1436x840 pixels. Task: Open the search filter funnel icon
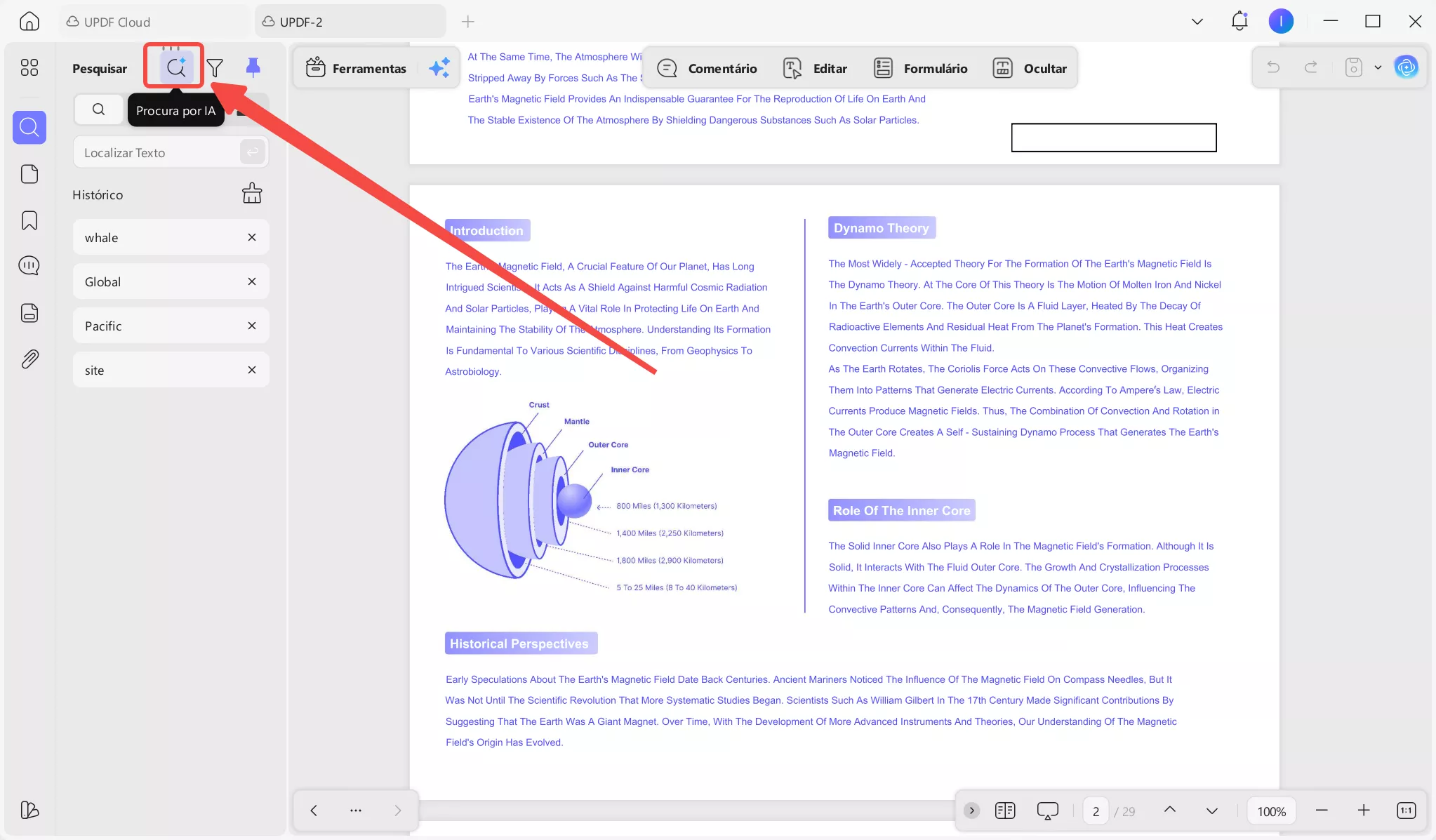pos(215,67)
